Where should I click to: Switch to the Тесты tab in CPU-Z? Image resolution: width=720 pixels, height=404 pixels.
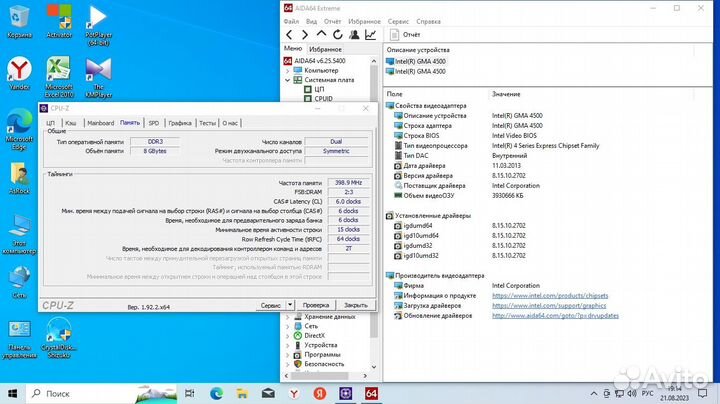click(x=208, y=123)
